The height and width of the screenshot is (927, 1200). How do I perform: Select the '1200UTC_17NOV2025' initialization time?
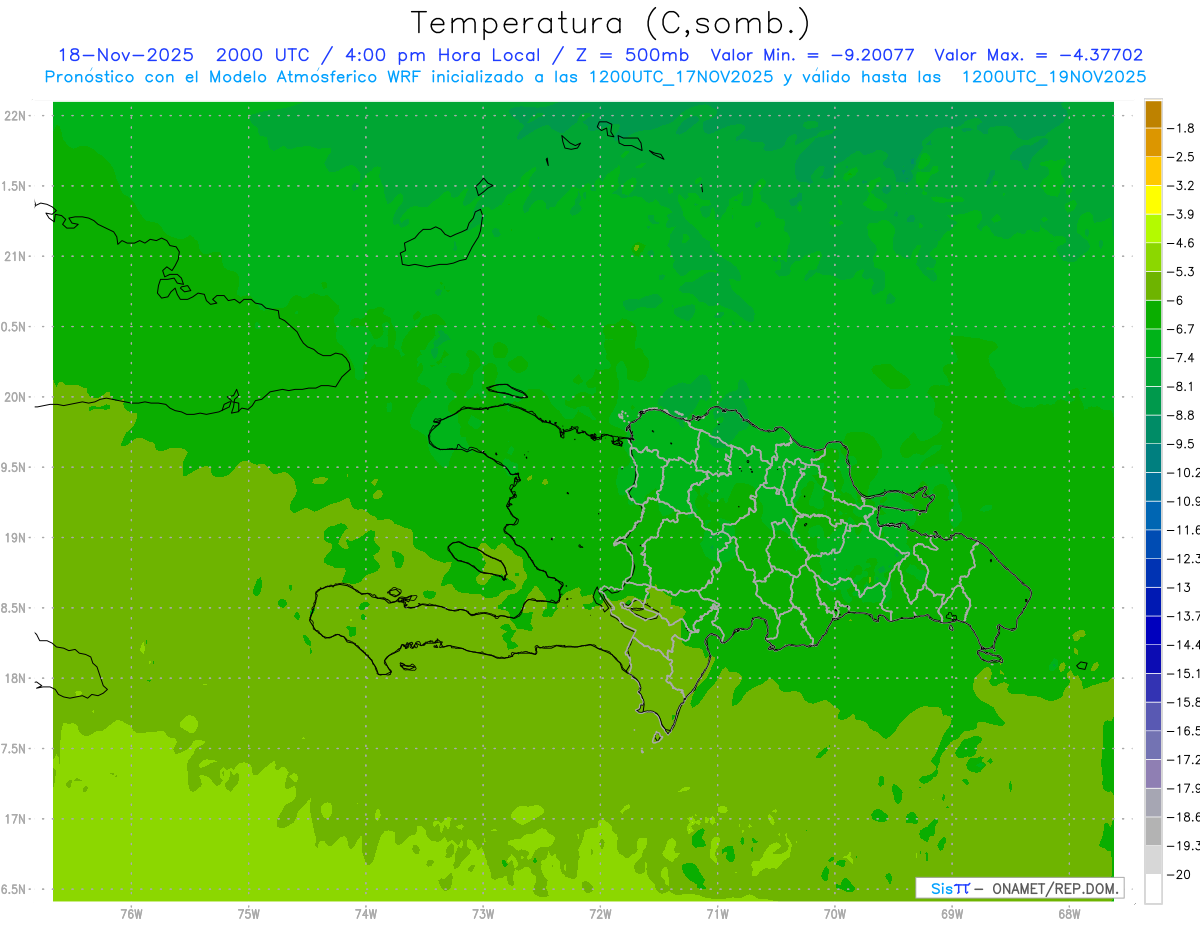[x=684, y=77]
